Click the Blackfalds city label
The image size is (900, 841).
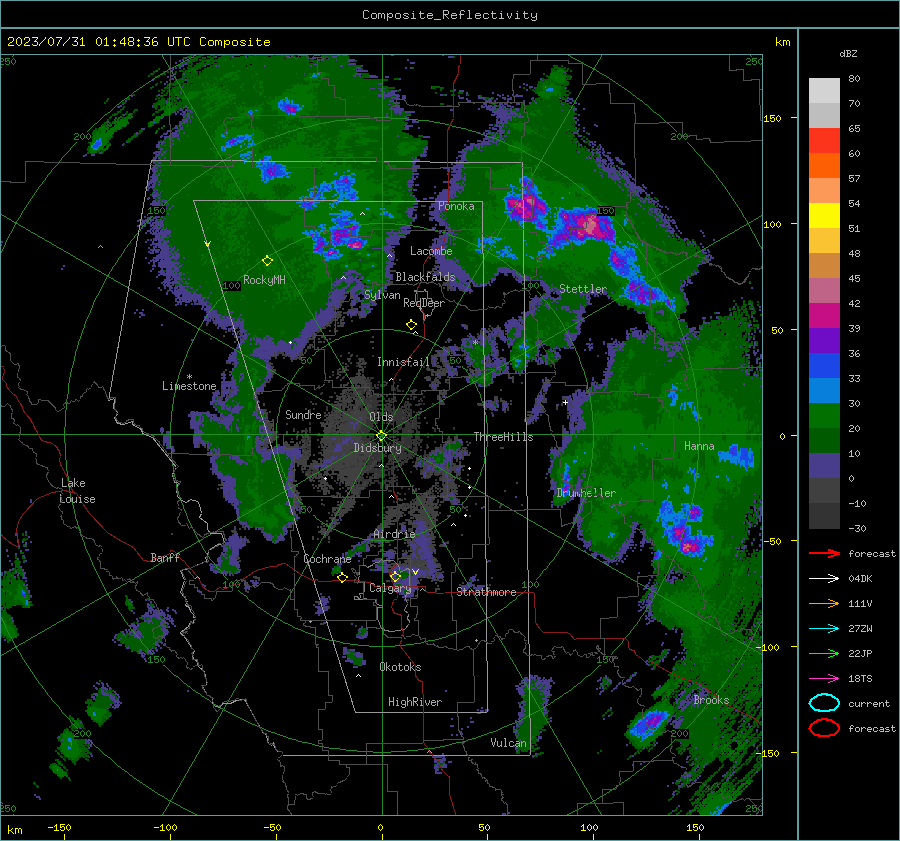click(425, 277)
